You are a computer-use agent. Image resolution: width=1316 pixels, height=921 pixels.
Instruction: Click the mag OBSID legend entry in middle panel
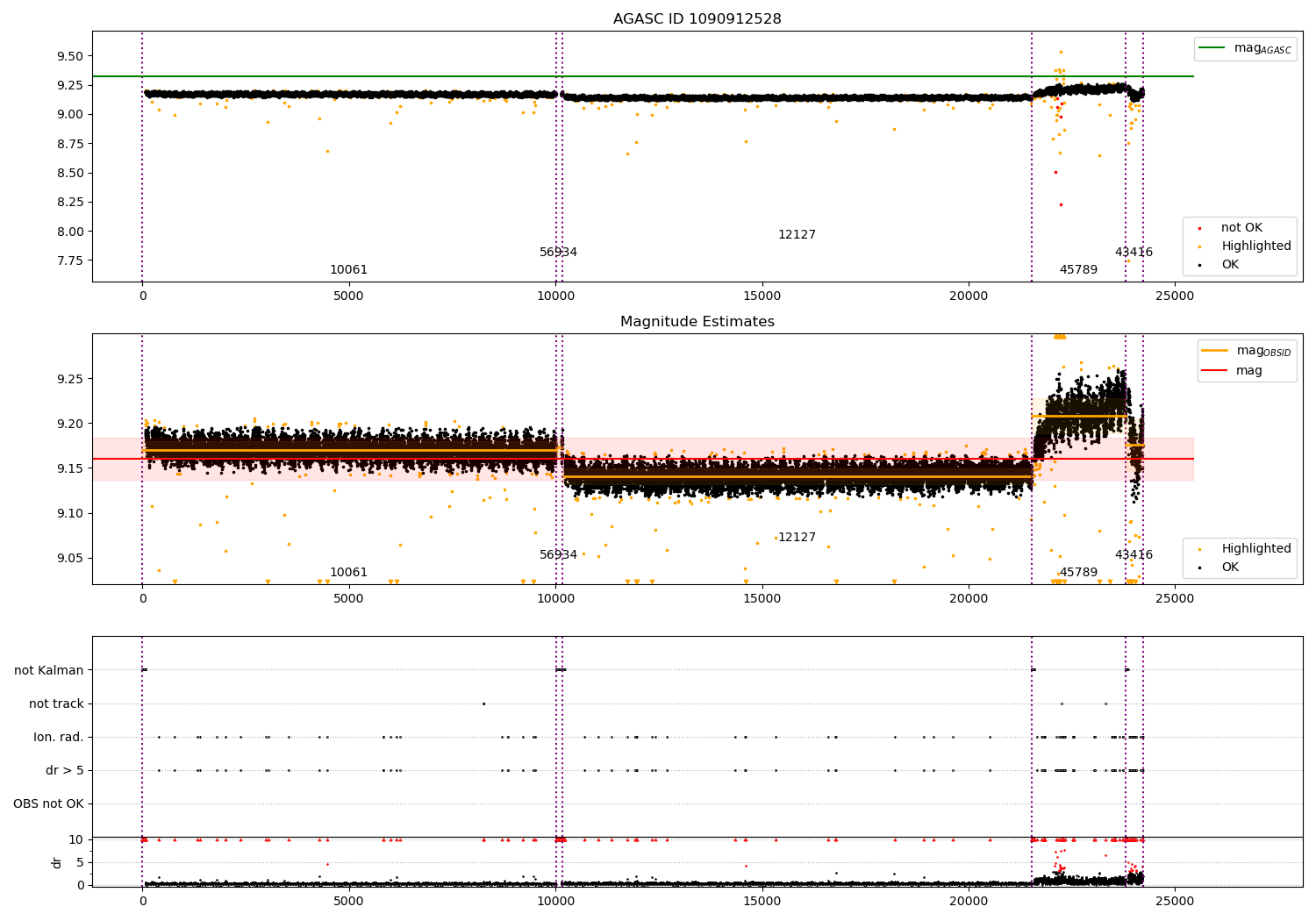tap(1246, 351)
